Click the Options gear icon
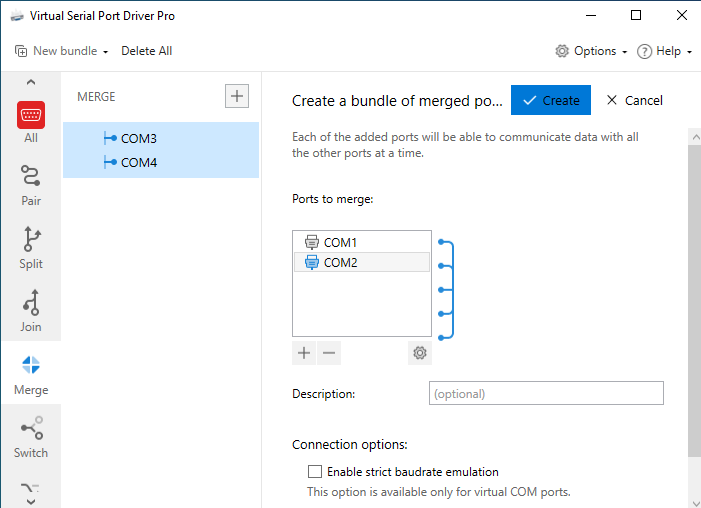 coord(562,51)
